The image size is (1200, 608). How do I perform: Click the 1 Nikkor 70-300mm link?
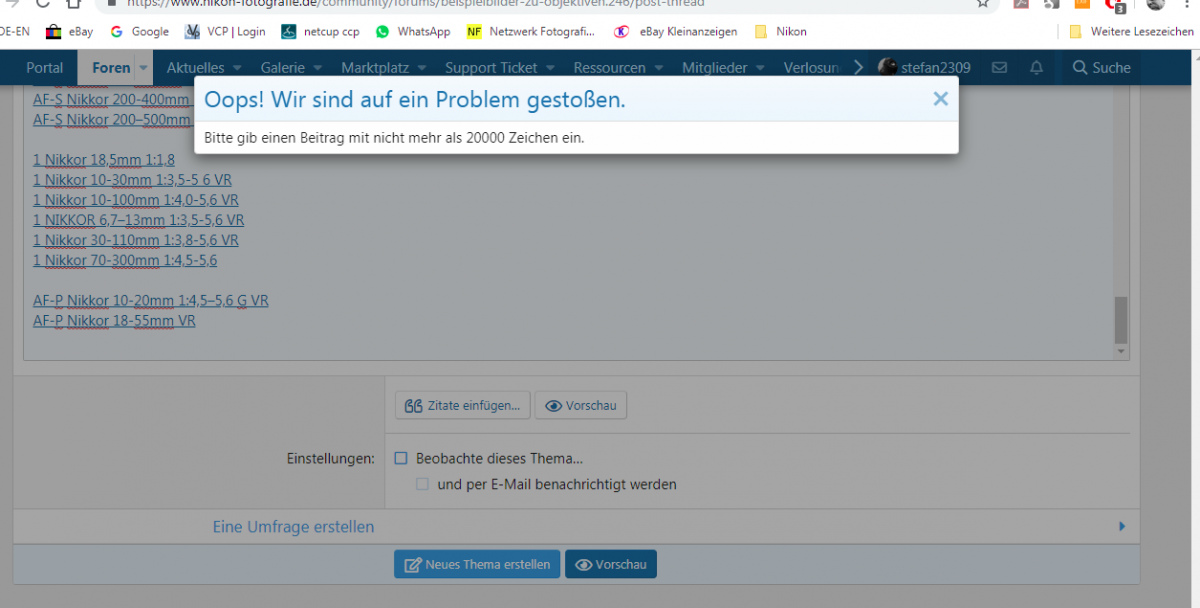point(125,260)
